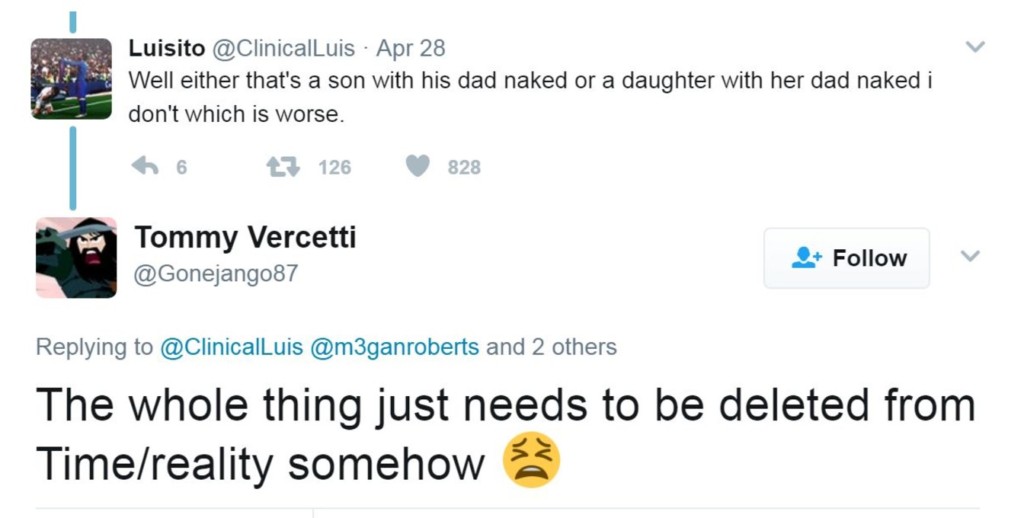Retweet Luisito's tweet

(283, 167)
